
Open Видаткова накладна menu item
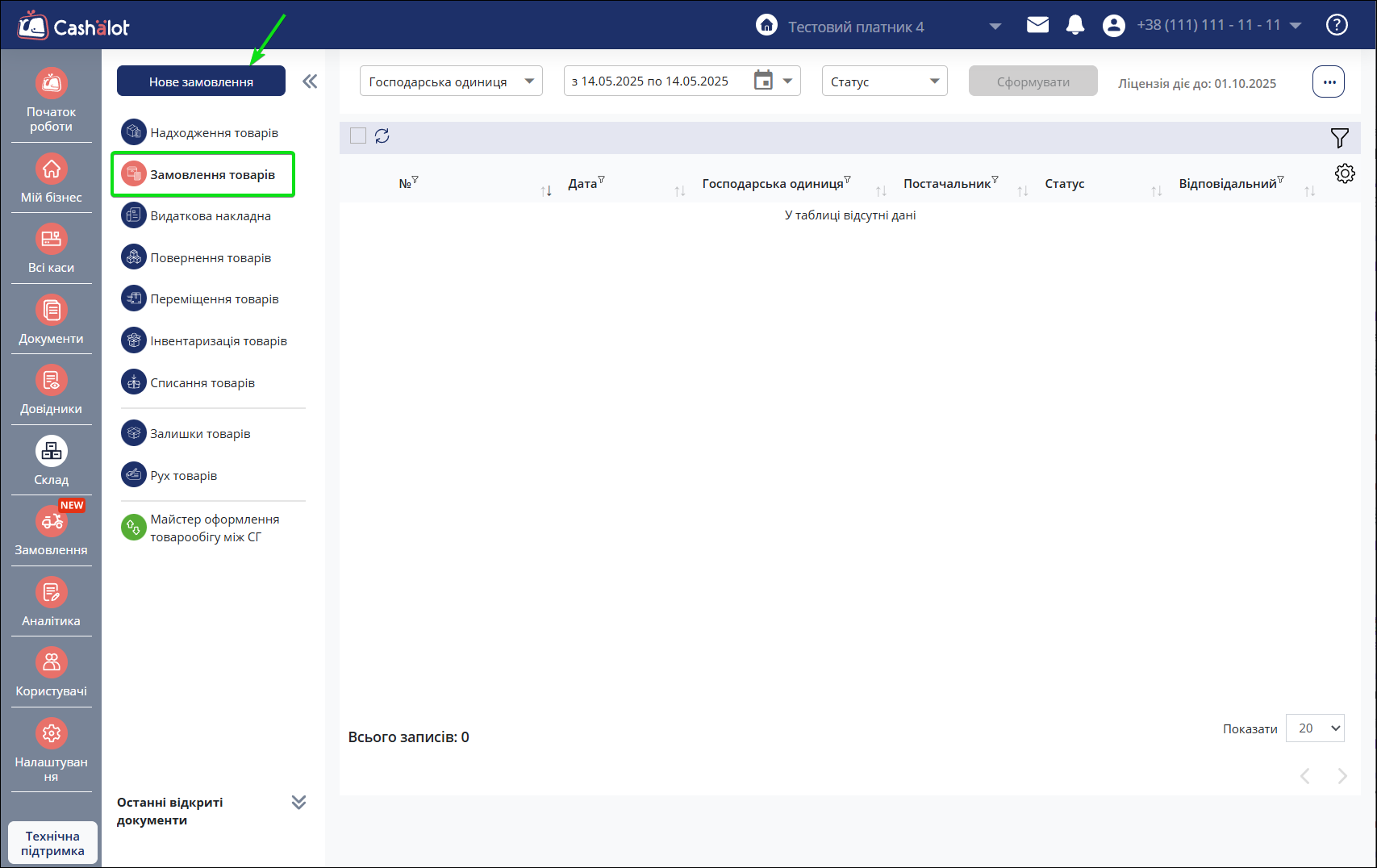point(196,215)
